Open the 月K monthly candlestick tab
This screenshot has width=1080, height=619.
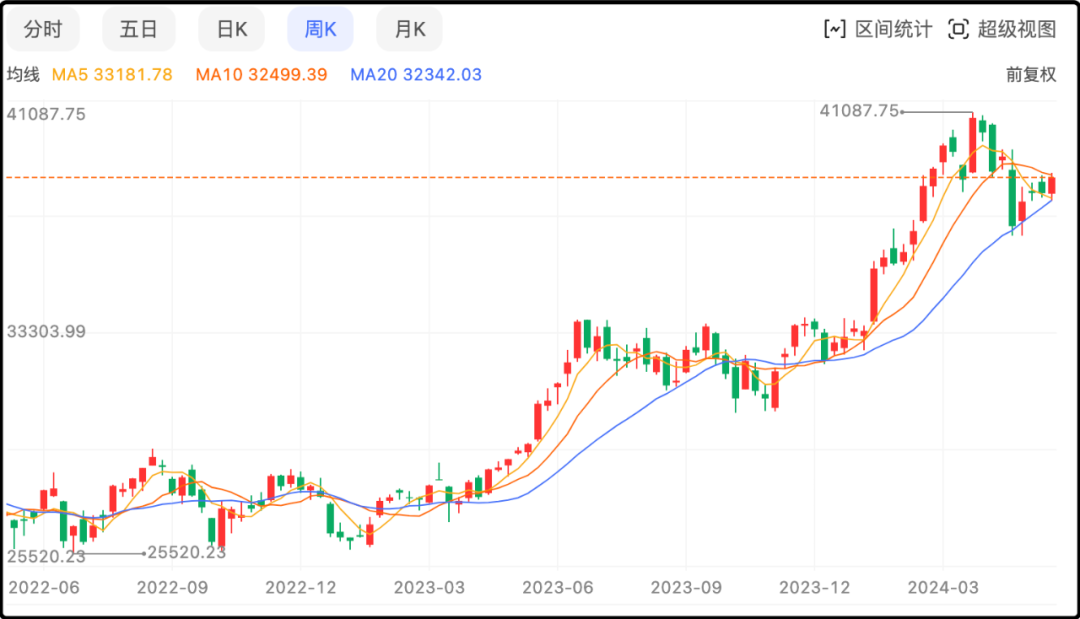[409, 29]
